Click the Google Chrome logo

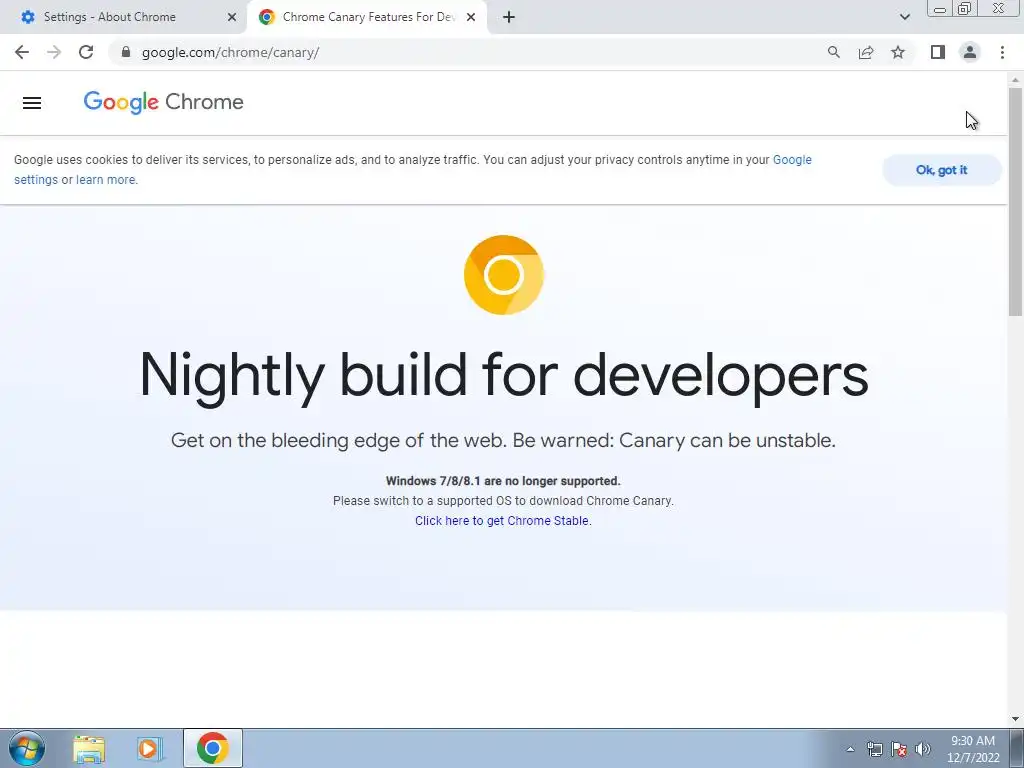[163, 103]
